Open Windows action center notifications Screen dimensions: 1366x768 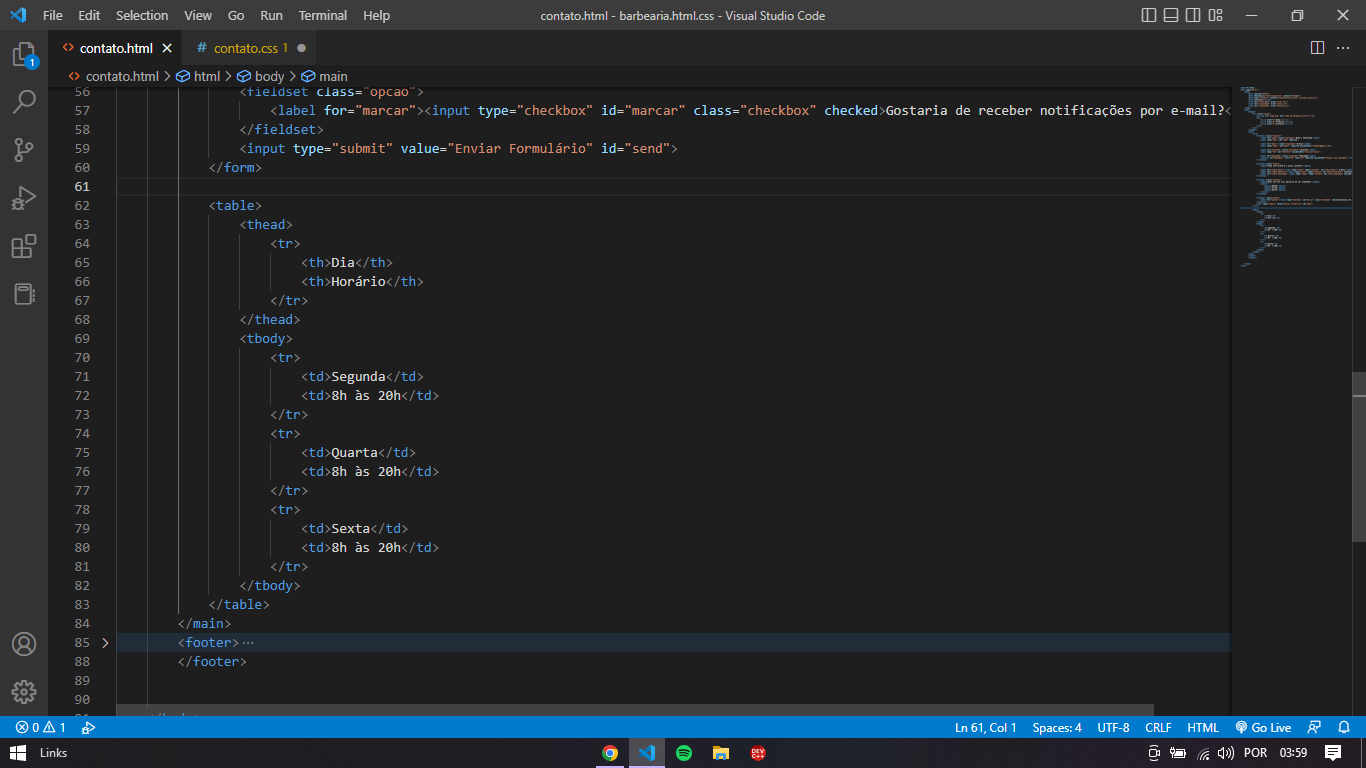pyautogui.click(x=1333, y=753)
